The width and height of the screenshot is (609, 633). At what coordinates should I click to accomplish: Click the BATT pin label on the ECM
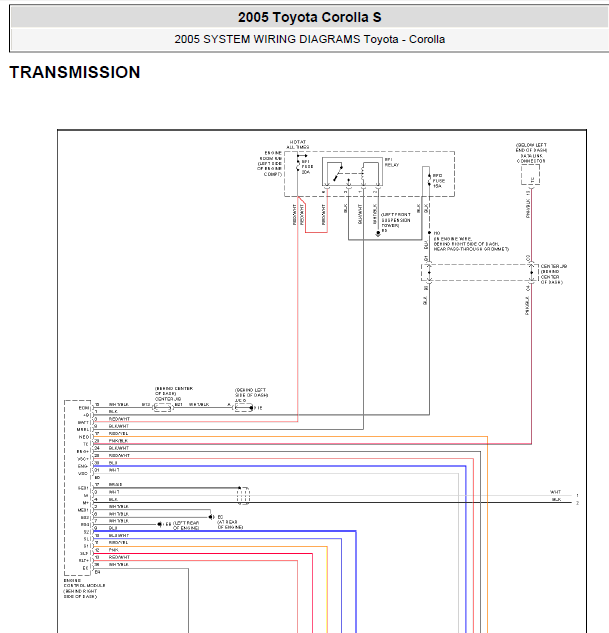coord(83,423)
